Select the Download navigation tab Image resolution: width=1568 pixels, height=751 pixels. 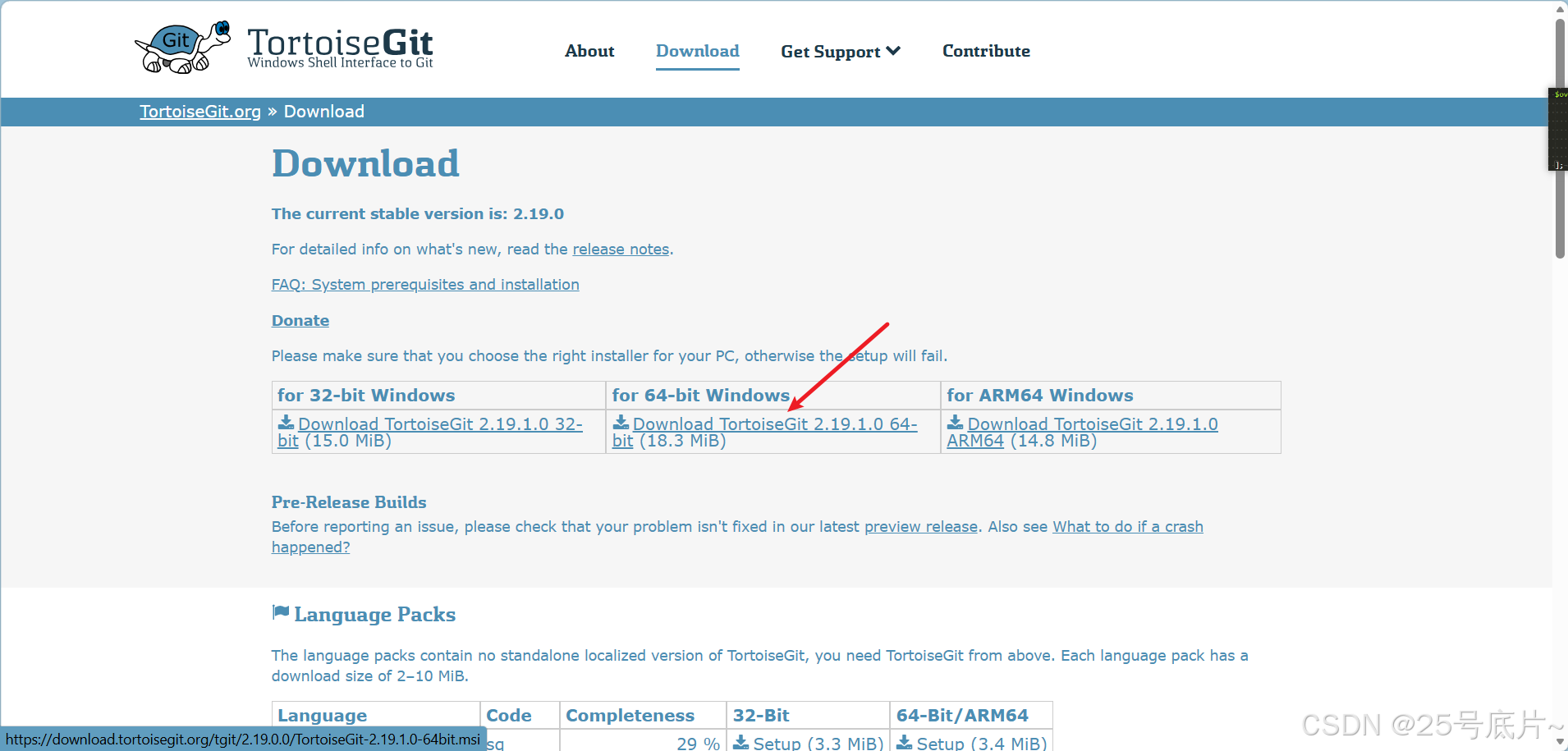coord(698,51)
